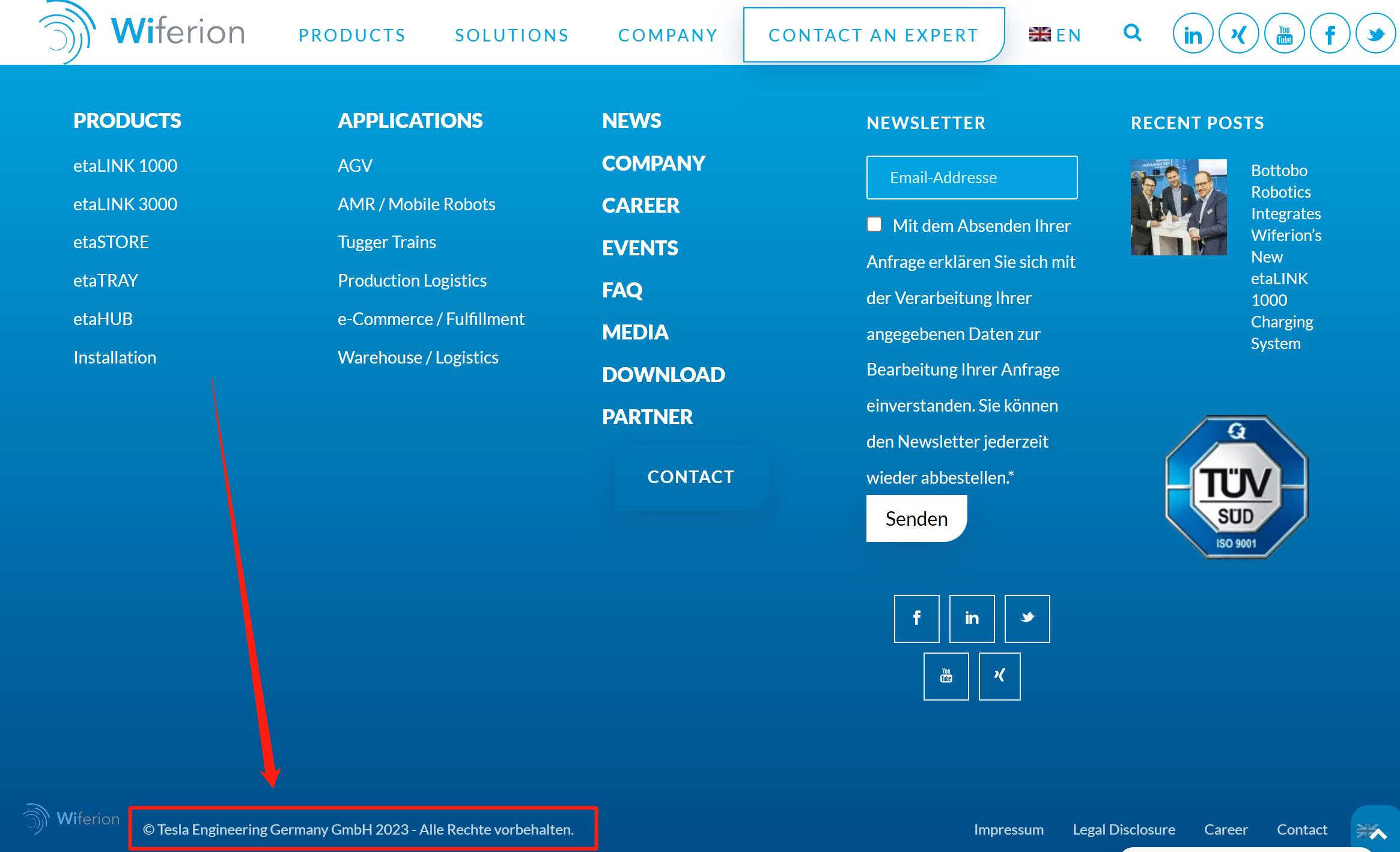Open etaTRAY product link

point(106,281)
